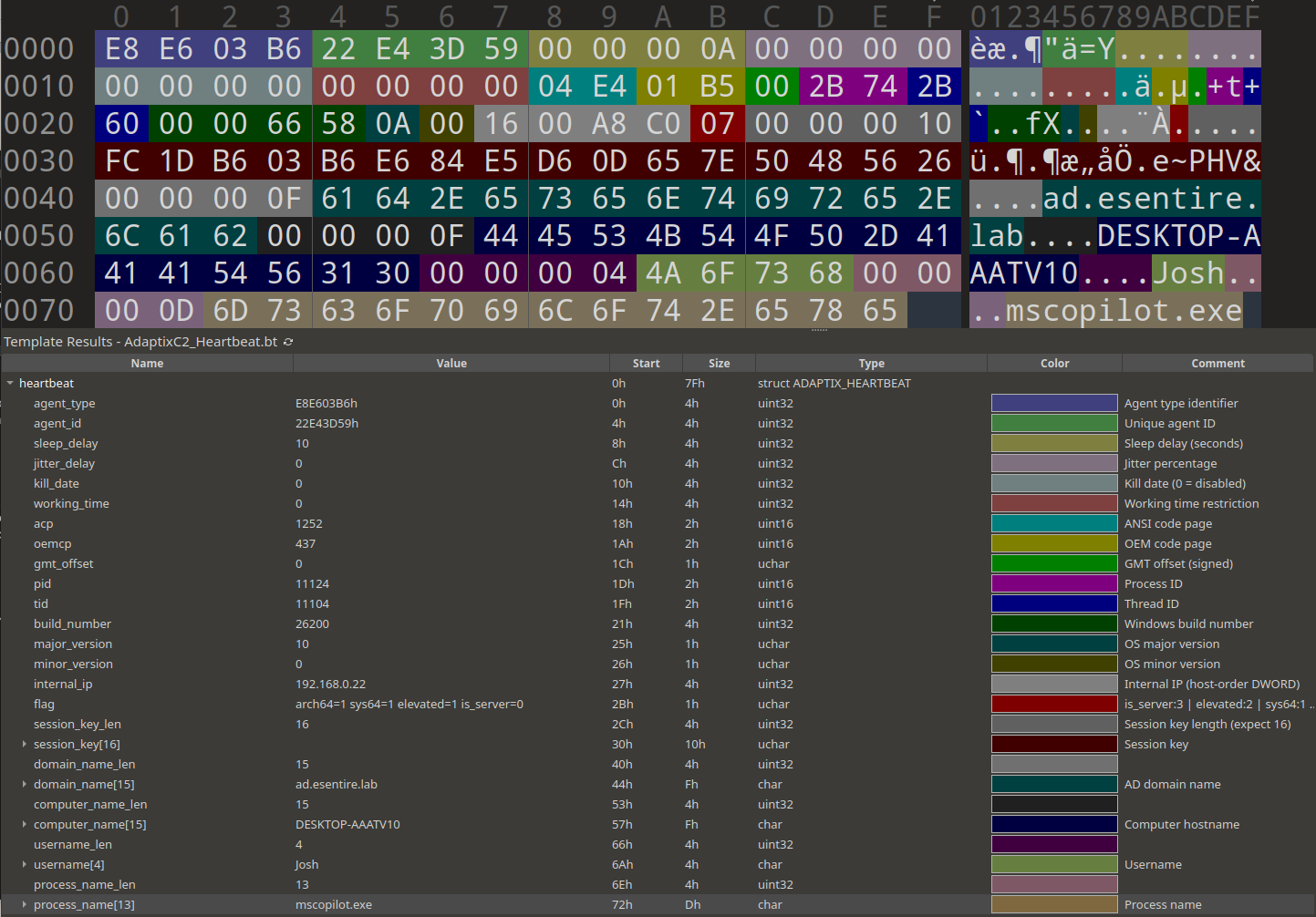Viewport: 1316px width, 917px height.
Task: Select the comment 'Session key length (expect 16)'
Action: [x=1207, y=725]
